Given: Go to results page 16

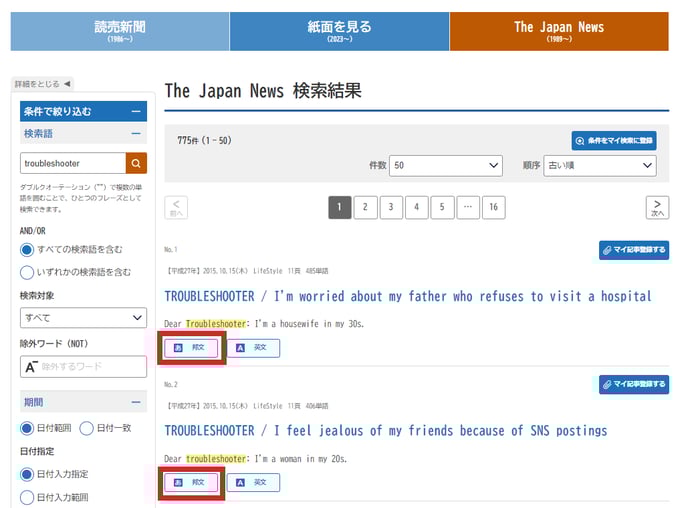Looking at the screenshot, I should [493, 207].
